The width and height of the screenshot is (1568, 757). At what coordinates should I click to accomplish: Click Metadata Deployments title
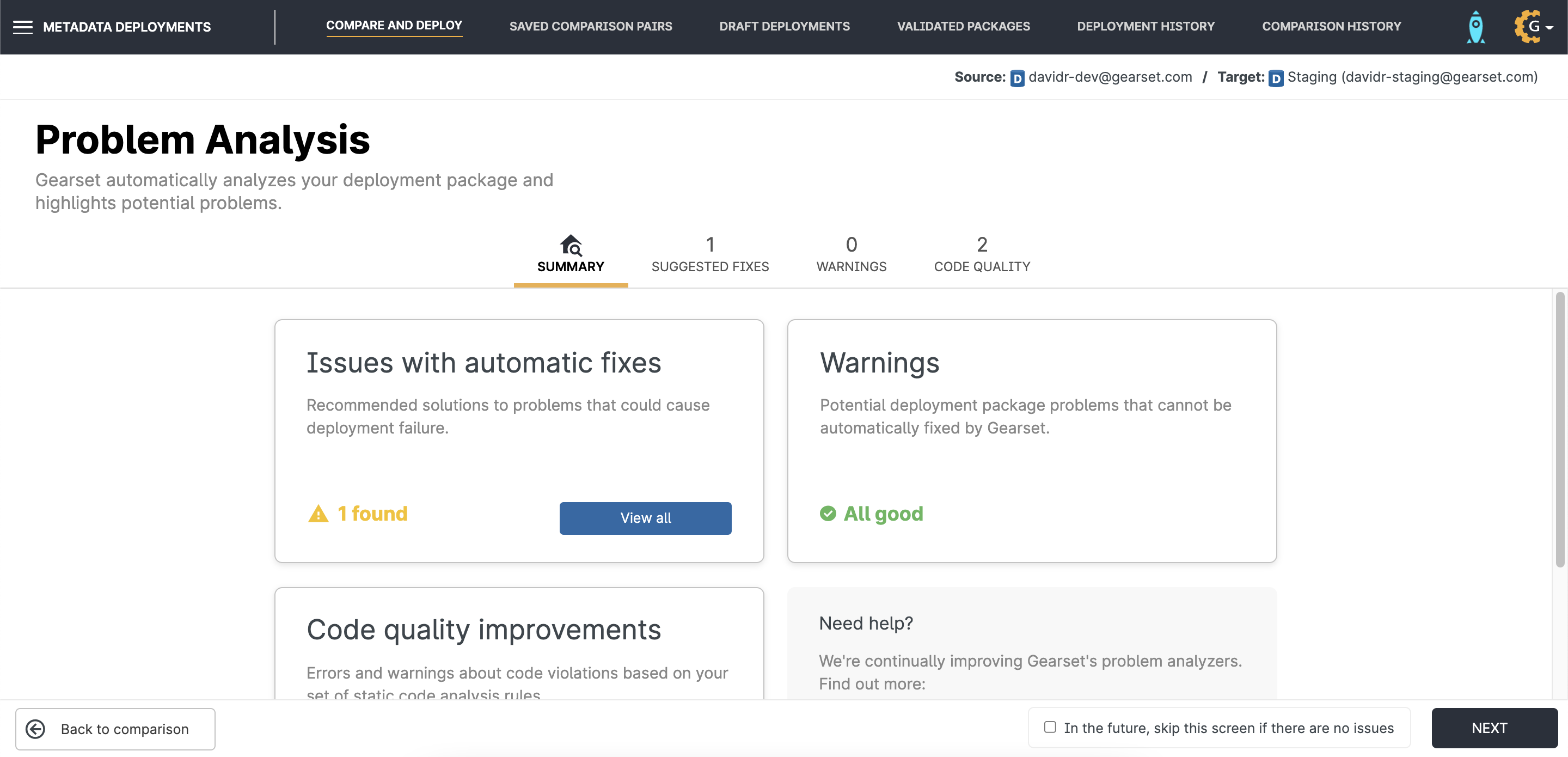(127, 27)
